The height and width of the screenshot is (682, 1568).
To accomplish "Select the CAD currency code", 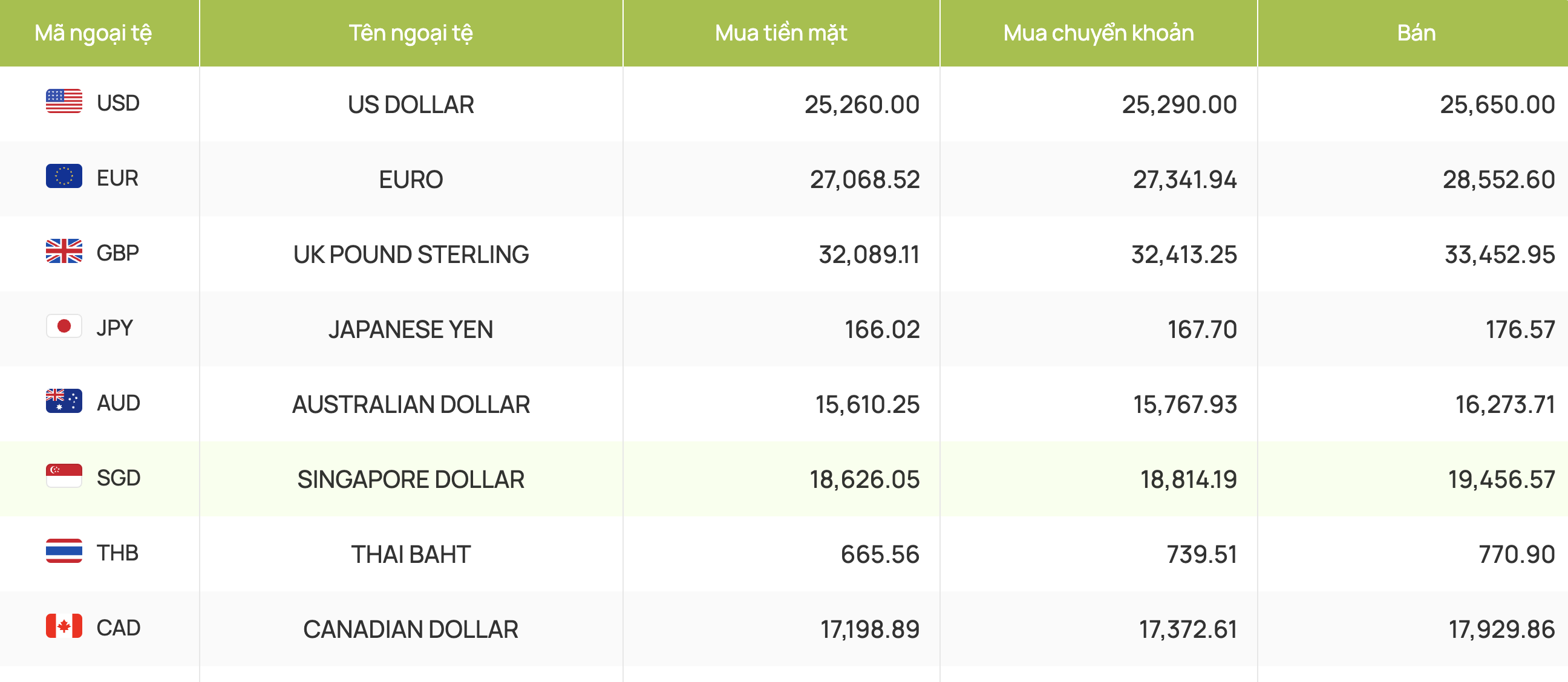I will click(119, 627).
